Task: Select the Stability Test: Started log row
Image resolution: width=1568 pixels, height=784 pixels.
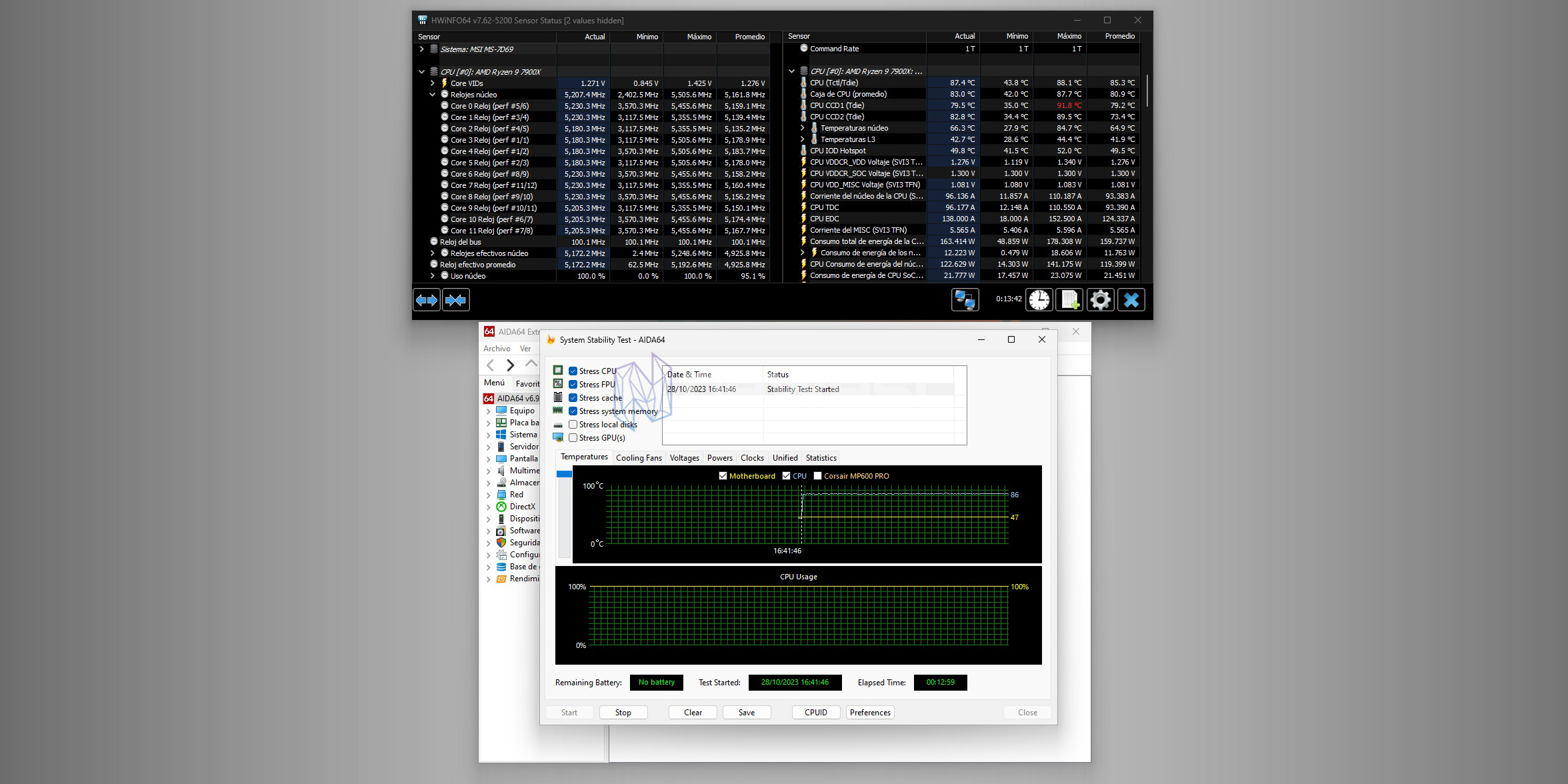Action: click(810, 389)
